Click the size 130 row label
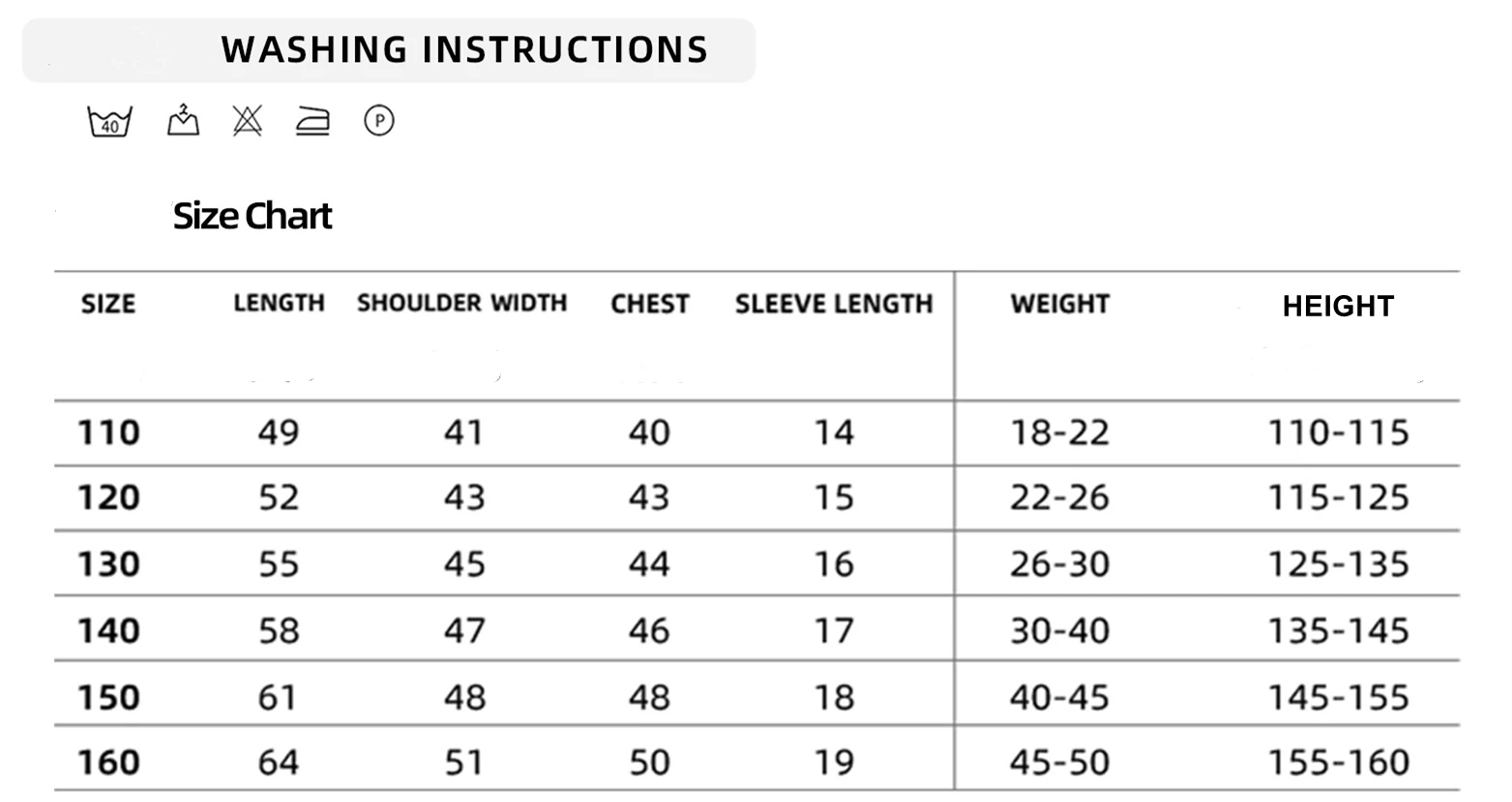 pos(109,564)
